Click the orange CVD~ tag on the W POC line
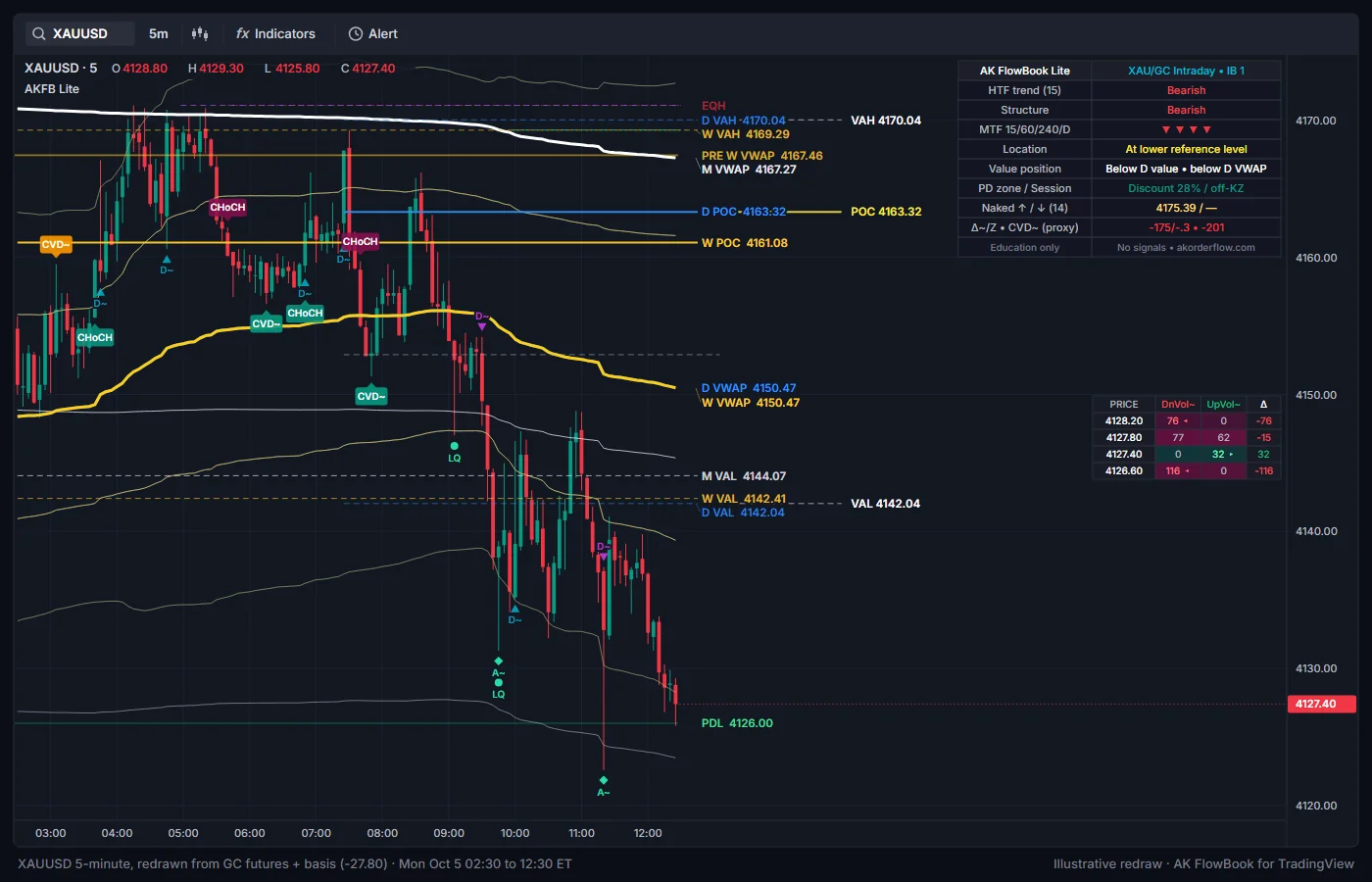The width and height of the screenshot is (1372, 882). coord(55,244)
